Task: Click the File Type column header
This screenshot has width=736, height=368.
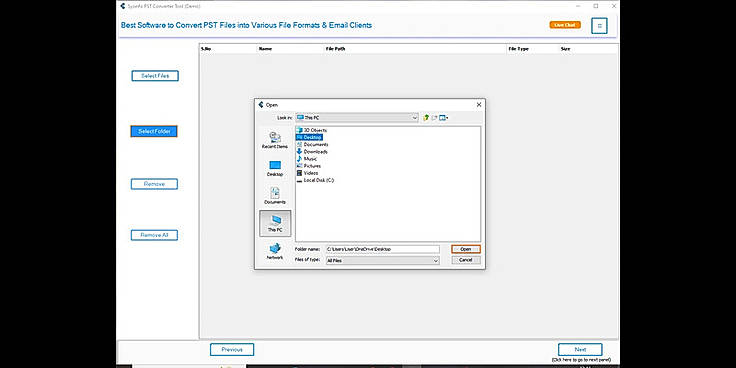Action: (x=518, y=49)
